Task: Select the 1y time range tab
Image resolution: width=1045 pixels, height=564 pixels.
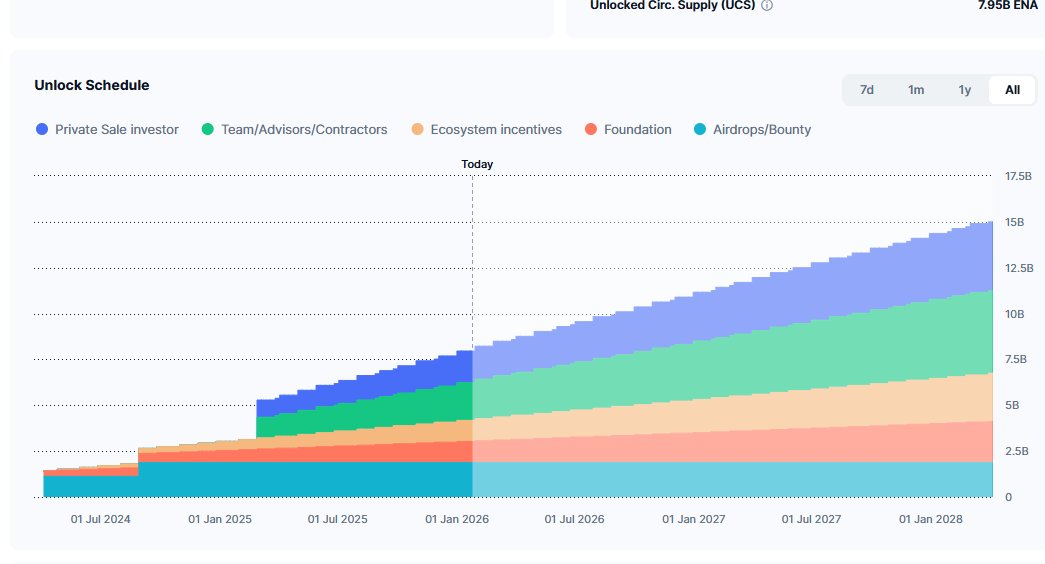Action: pos(965,90)
